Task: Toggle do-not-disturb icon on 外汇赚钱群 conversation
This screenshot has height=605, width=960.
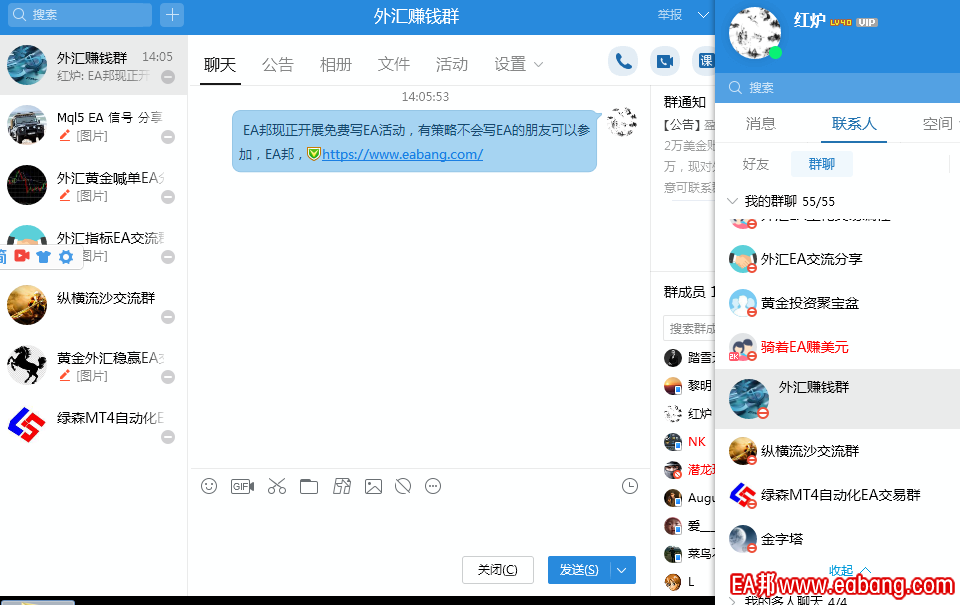Action: click(168, 77)
